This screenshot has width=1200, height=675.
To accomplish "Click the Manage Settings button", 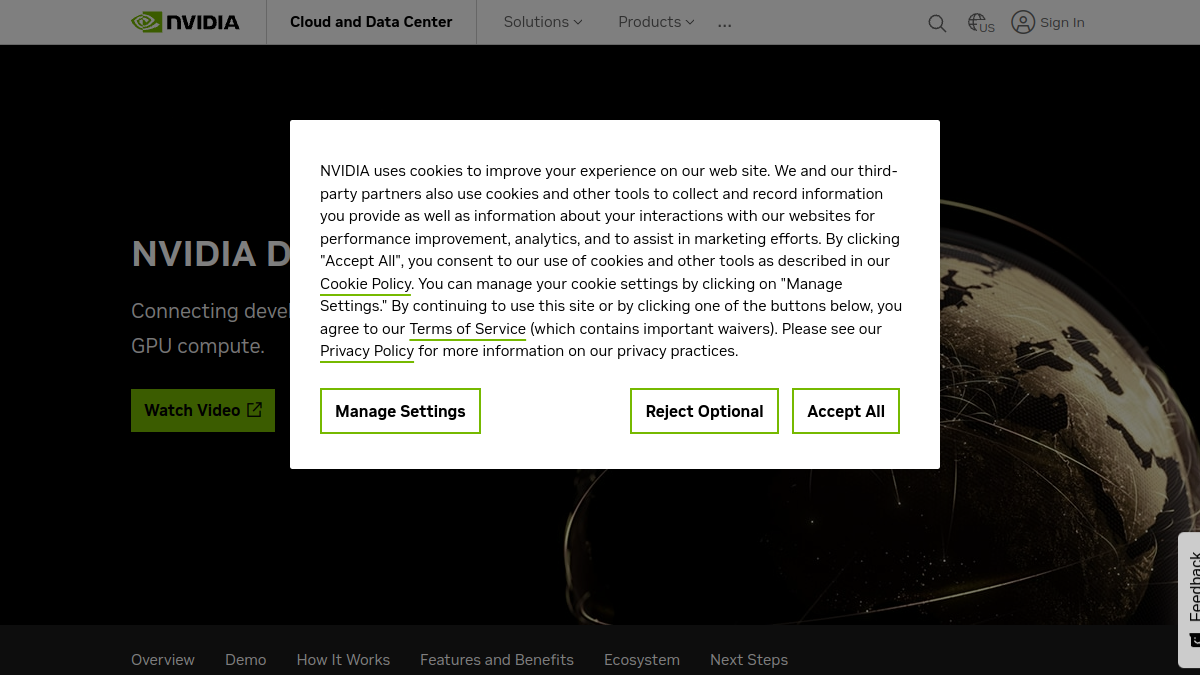I will pos(400,411).
